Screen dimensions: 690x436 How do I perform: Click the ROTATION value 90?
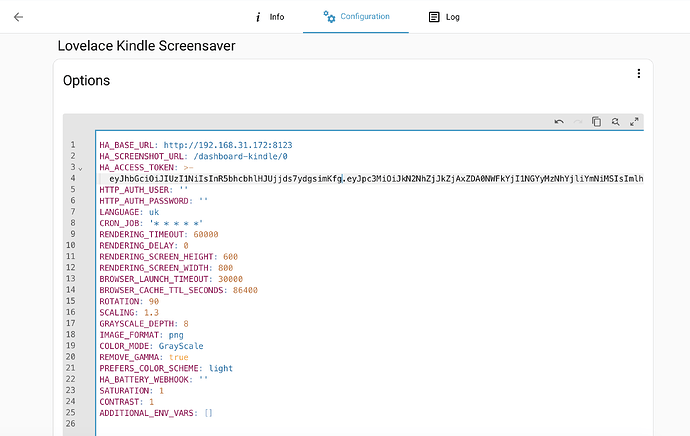tap(154, 301)
